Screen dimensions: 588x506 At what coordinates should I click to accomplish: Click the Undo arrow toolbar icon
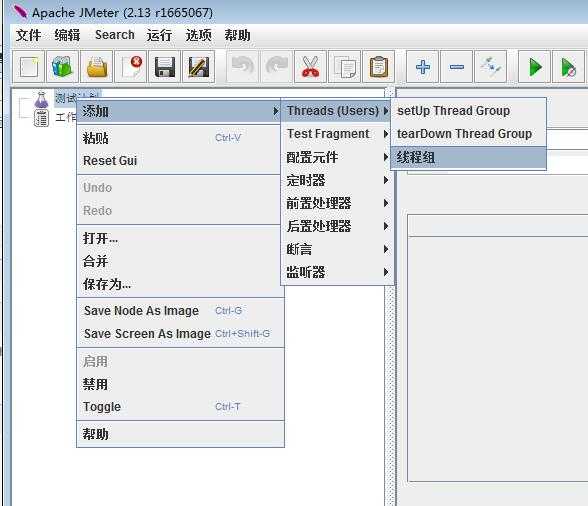243,67
